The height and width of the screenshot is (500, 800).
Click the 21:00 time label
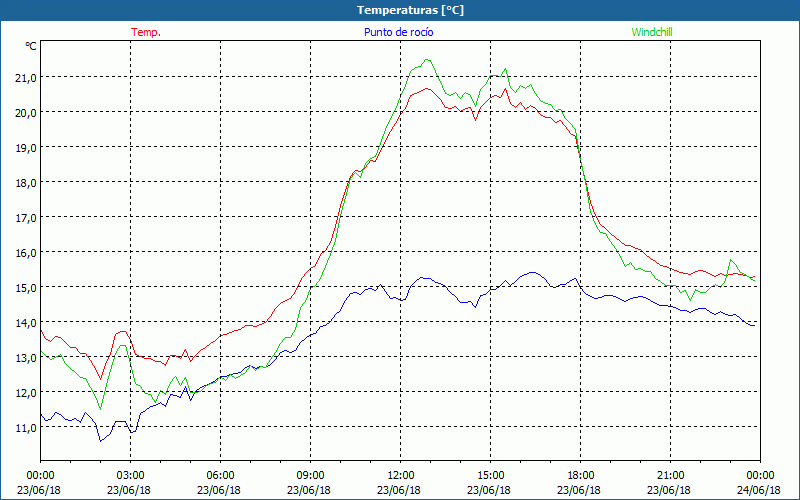tap(670, 476)
